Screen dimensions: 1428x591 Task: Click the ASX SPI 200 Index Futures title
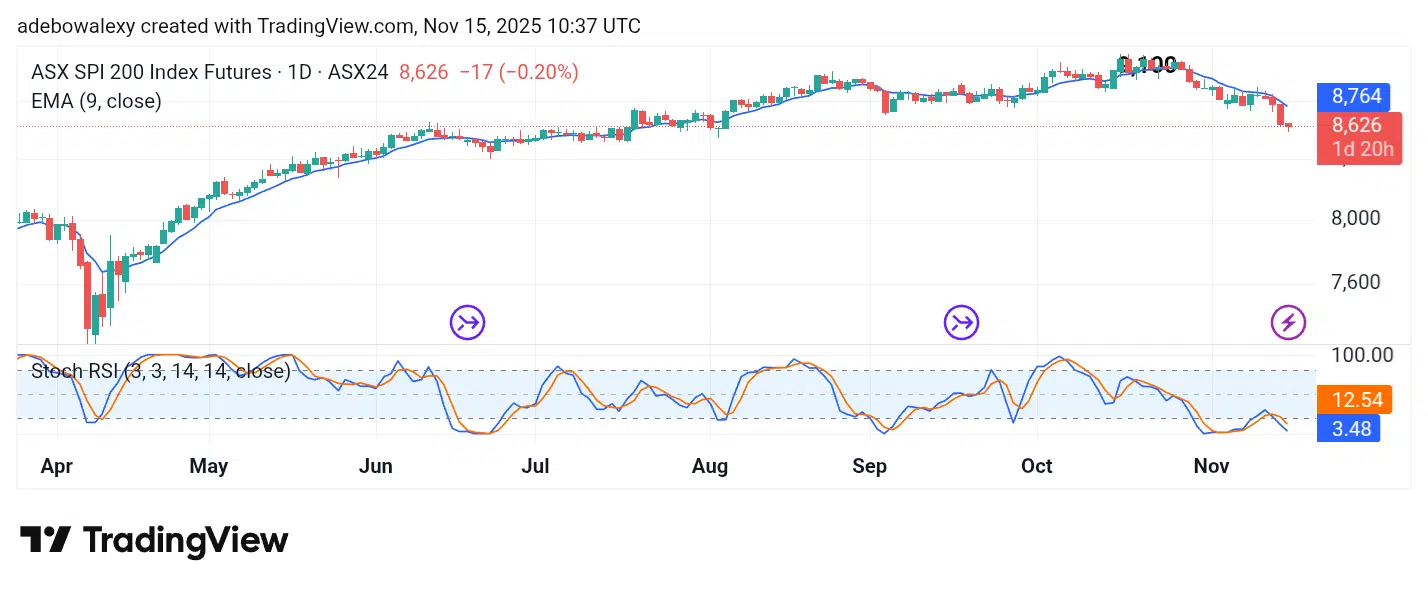pyautogui.click(x=151, y=72)
